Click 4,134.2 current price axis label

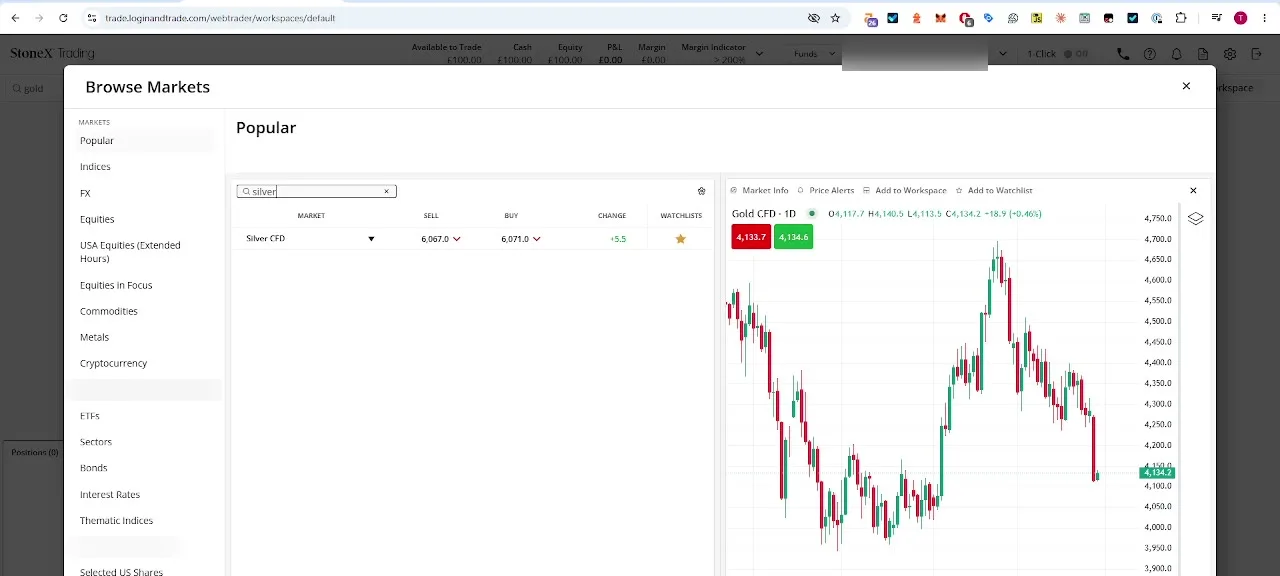click(1157, 473)
